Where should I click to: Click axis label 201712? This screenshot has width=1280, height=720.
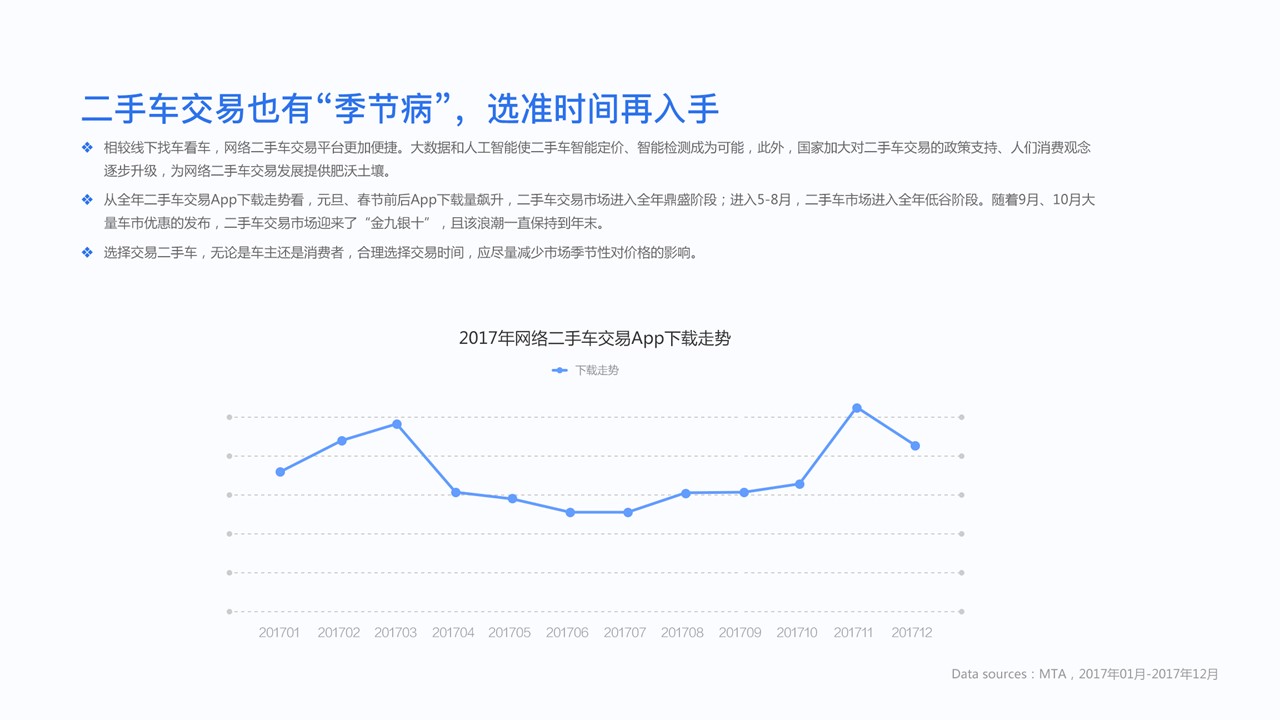click(x=912, y=633)
